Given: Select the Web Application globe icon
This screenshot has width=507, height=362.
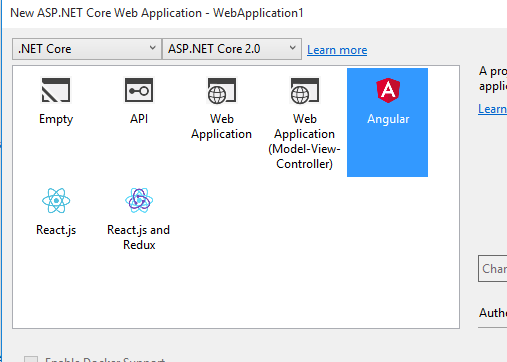Looking at the screenshot, I should (222, 90).
